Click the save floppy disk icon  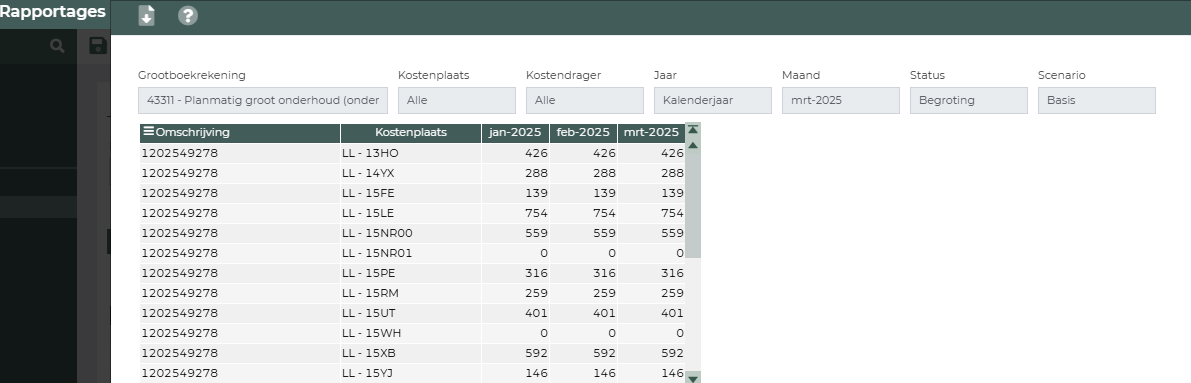click(x=98, y=46)
